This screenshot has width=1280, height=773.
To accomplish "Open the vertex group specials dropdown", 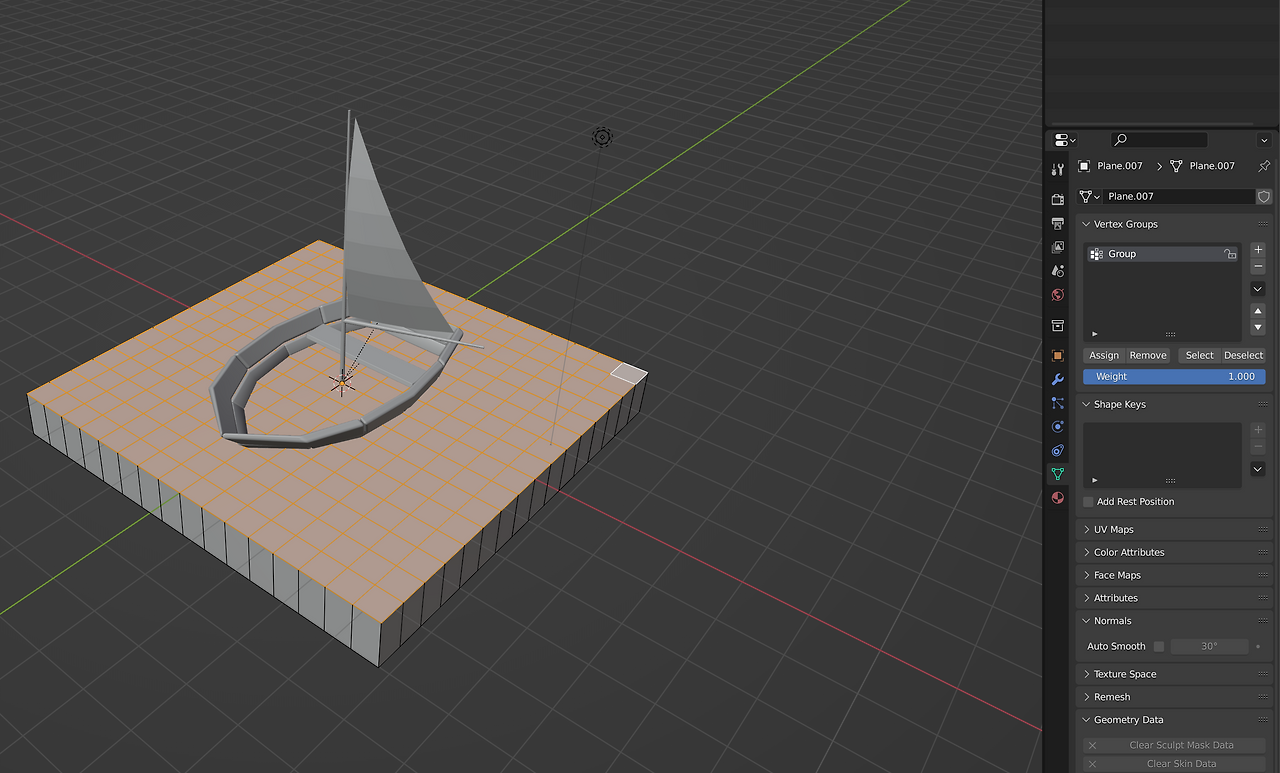I will [1258, 289].
